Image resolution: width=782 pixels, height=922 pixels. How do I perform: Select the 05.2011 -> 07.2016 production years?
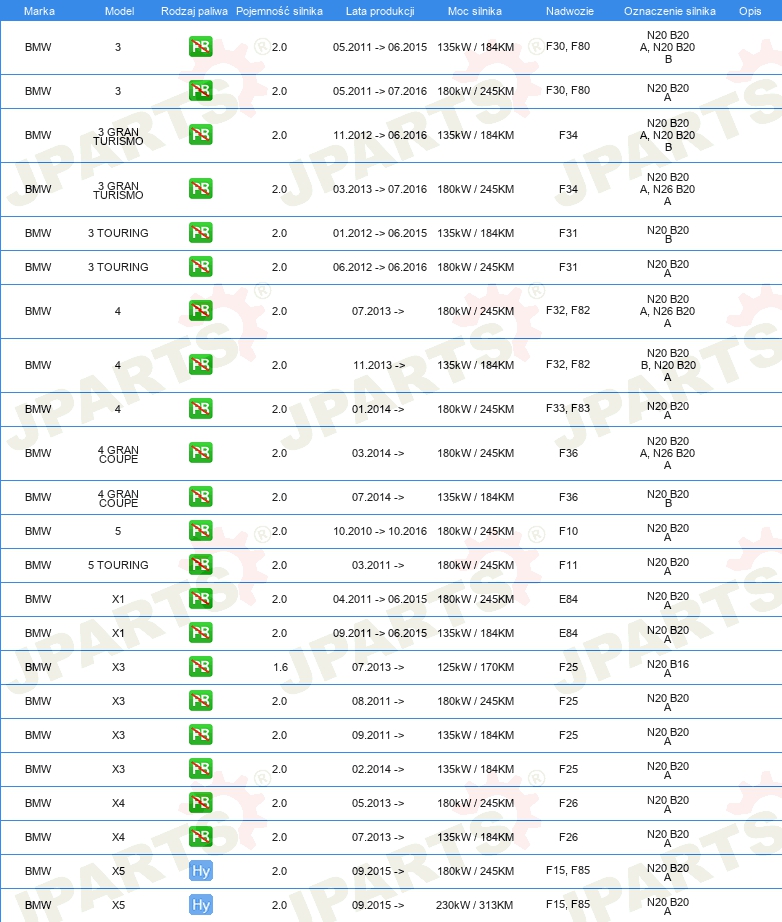(x=380, y=91)
